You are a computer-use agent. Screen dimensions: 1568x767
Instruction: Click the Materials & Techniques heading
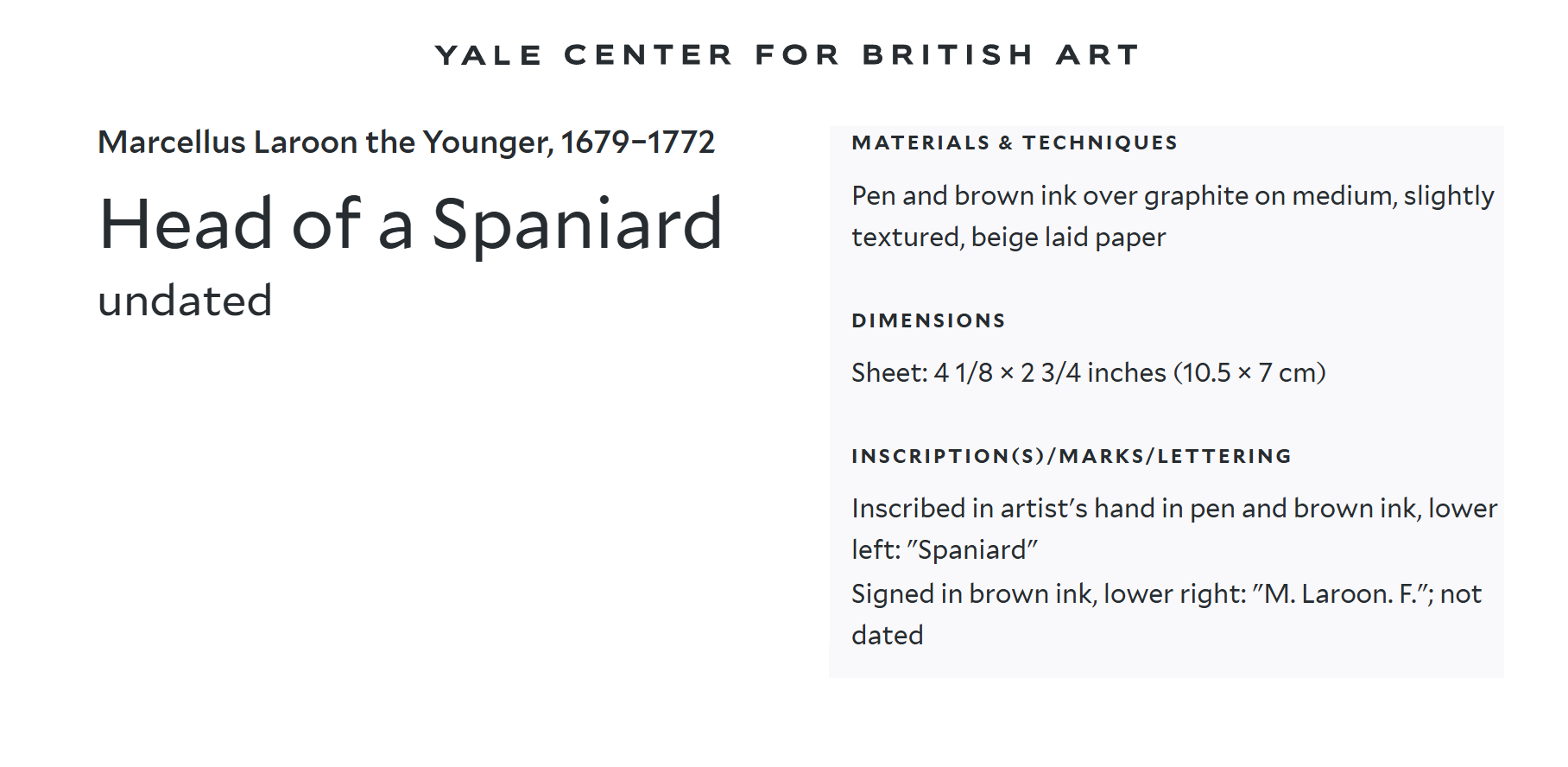1015,143
